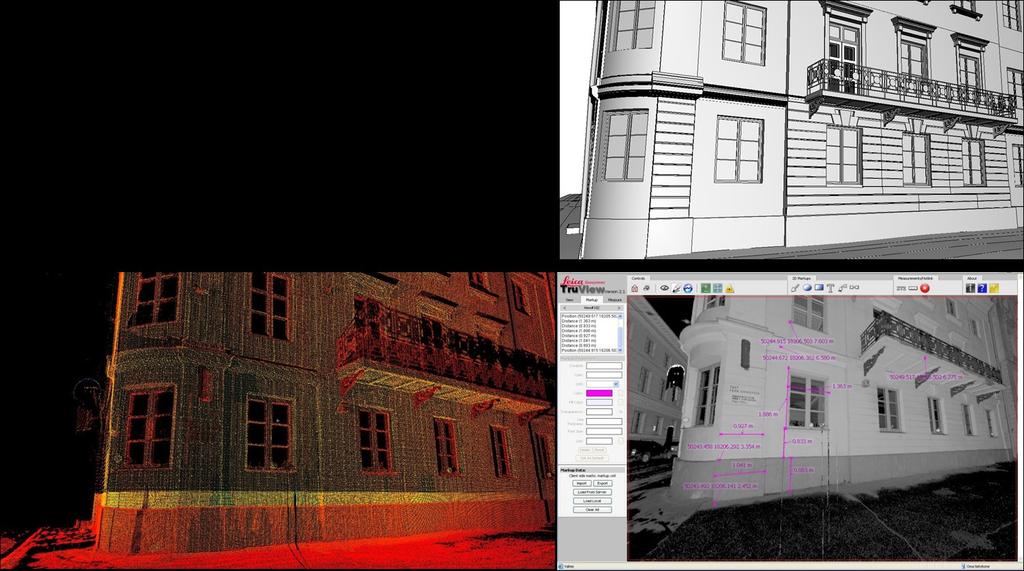
Task: Click the Import button
Action: click(582, 483)
